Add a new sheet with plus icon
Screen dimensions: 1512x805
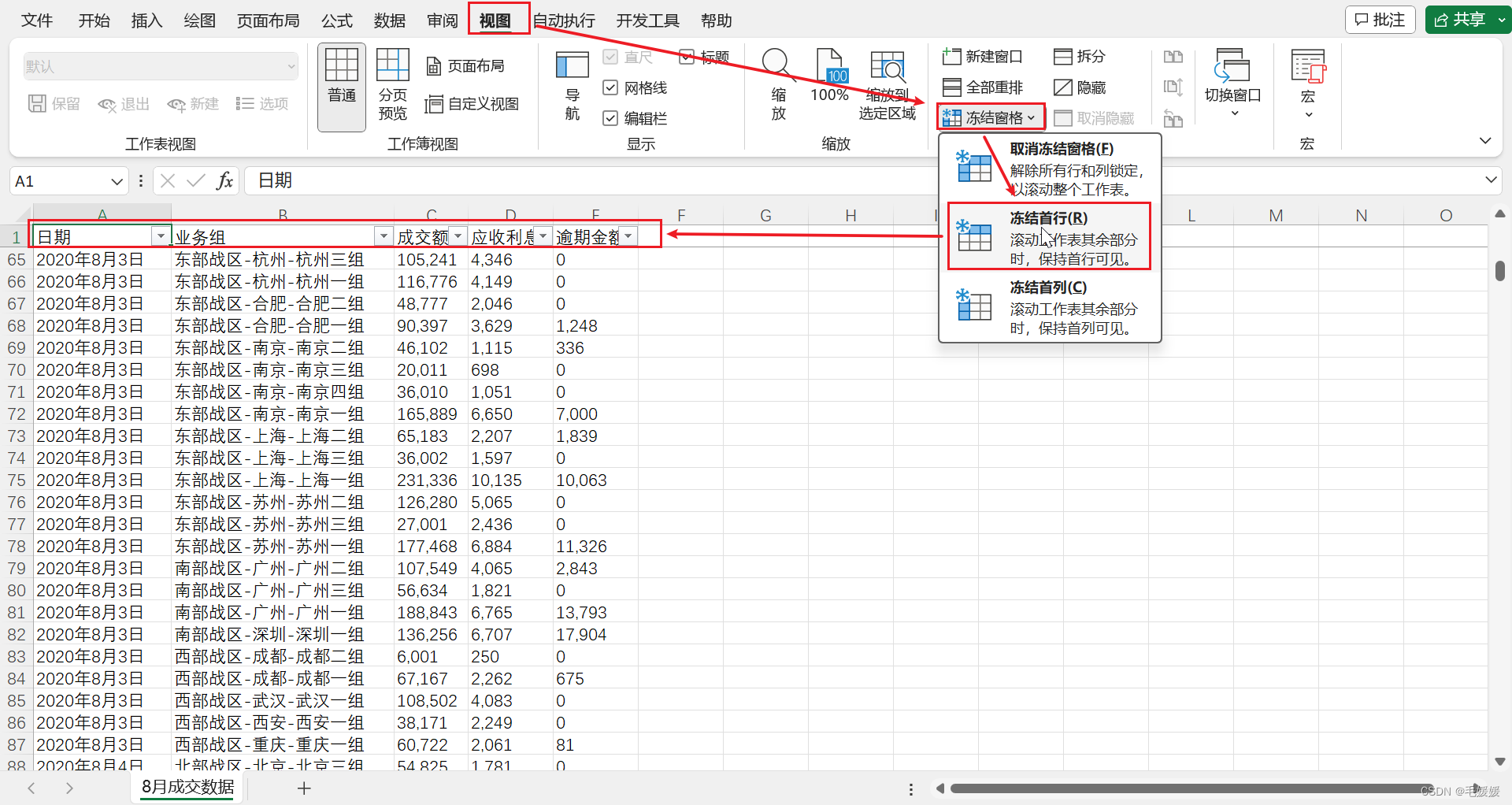(304, 788)
